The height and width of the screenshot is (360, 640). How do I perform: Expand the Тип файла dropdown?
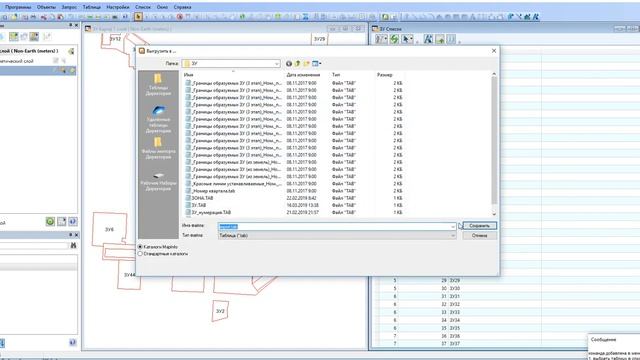click(453, 236)
